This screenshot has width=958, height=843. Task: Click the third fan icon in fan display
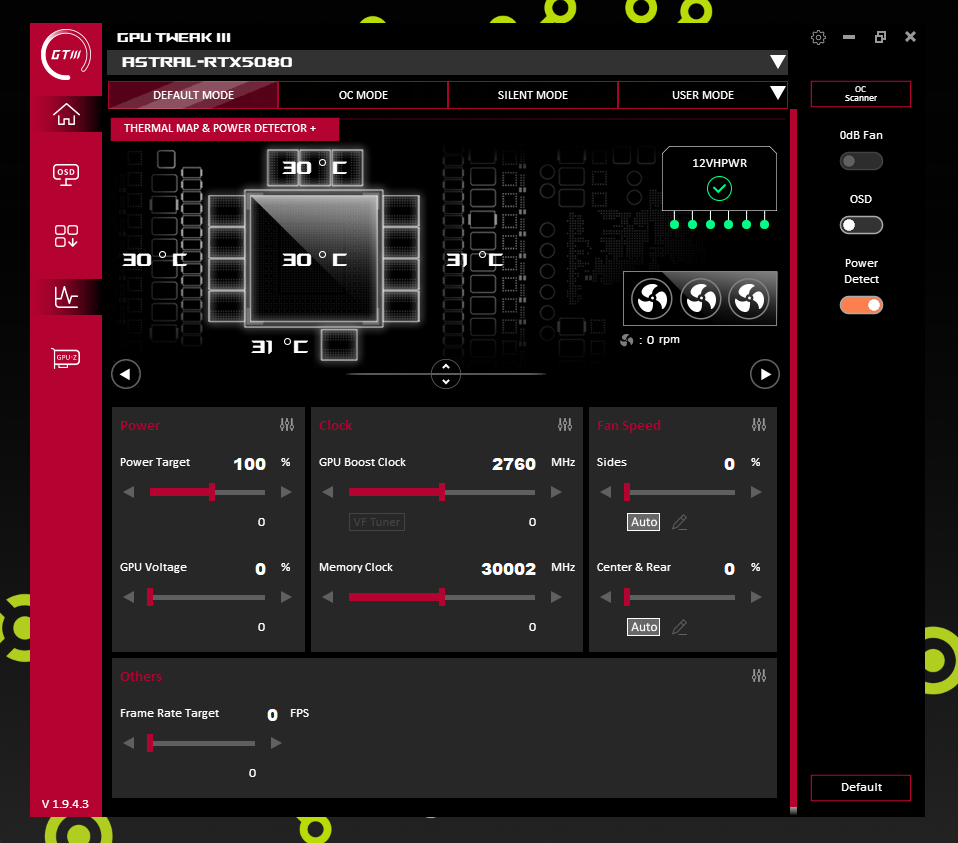(748, 299)
